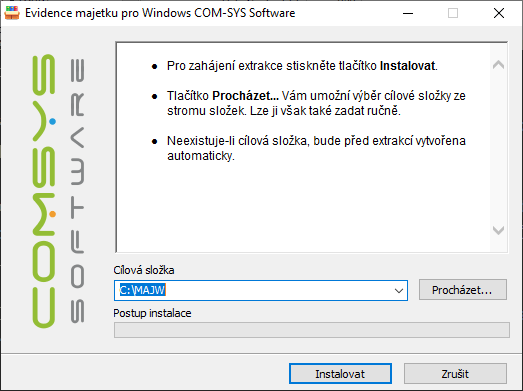Click the Postup instalace label

152,313
